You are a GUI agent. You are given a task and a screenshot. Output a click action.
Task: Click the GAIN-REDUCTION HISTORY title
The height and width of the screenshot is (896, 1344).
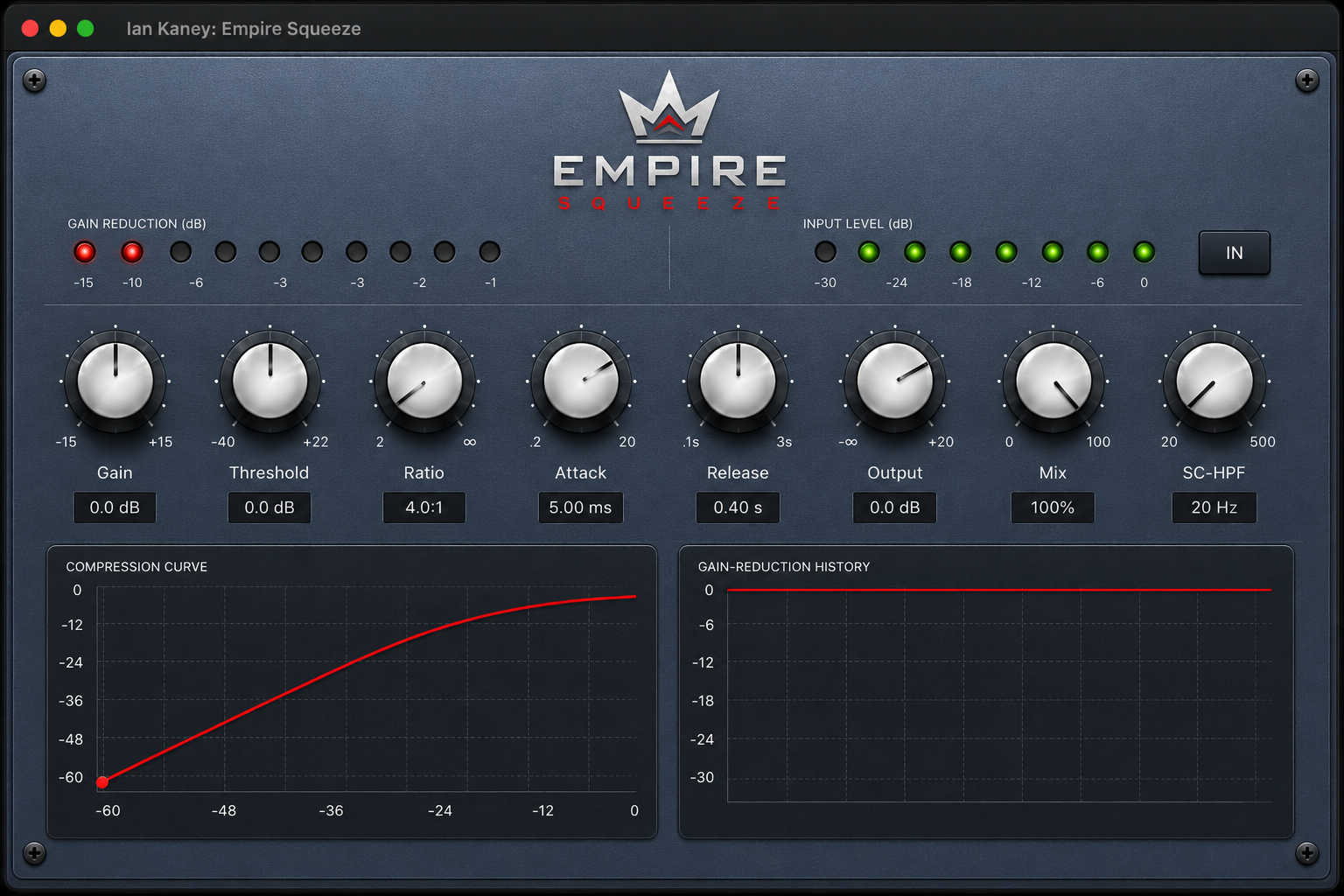[784, 567]
